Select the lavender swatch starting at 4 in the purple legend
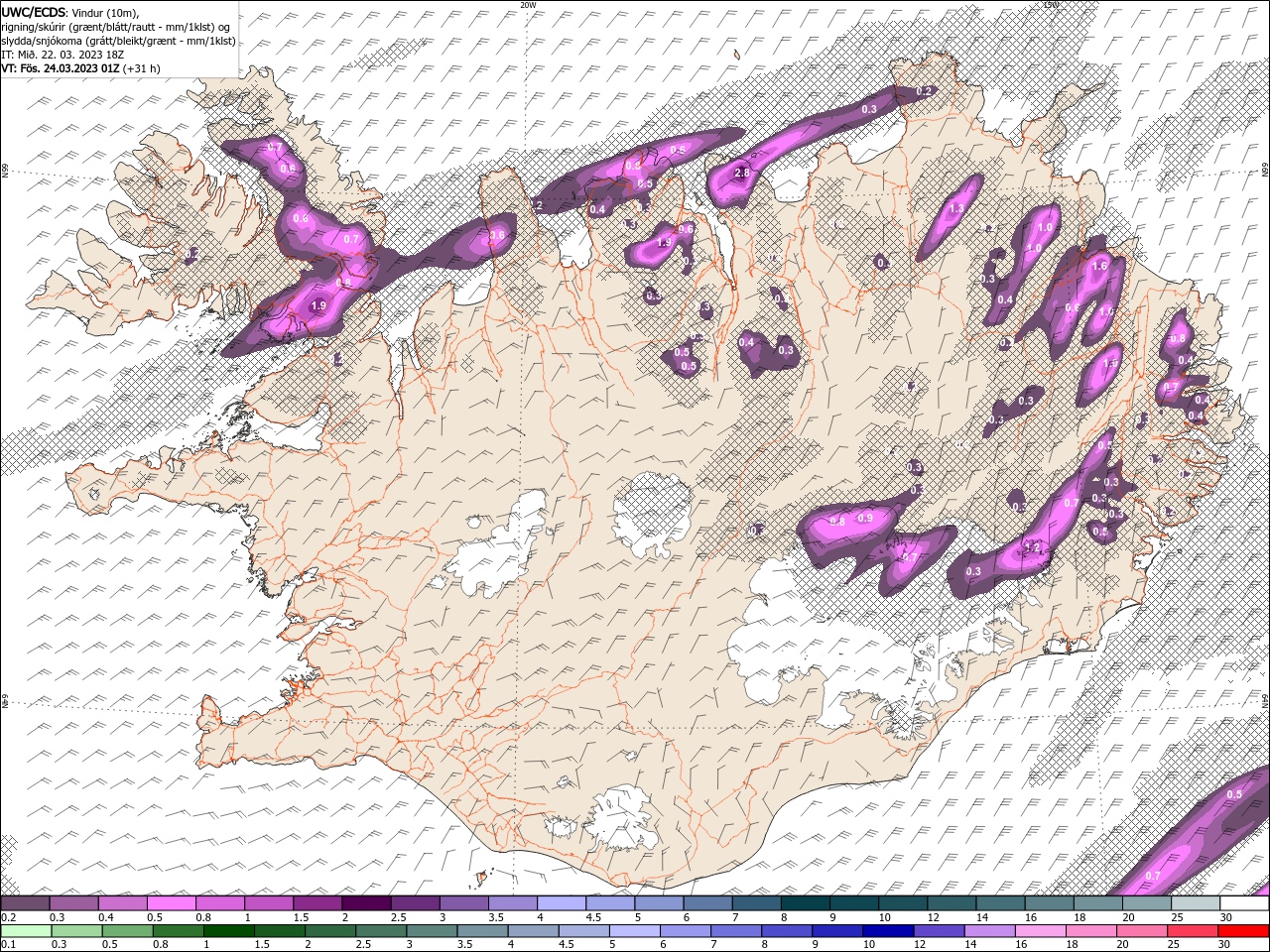1270x952 pixels. [x=561, y=903]
